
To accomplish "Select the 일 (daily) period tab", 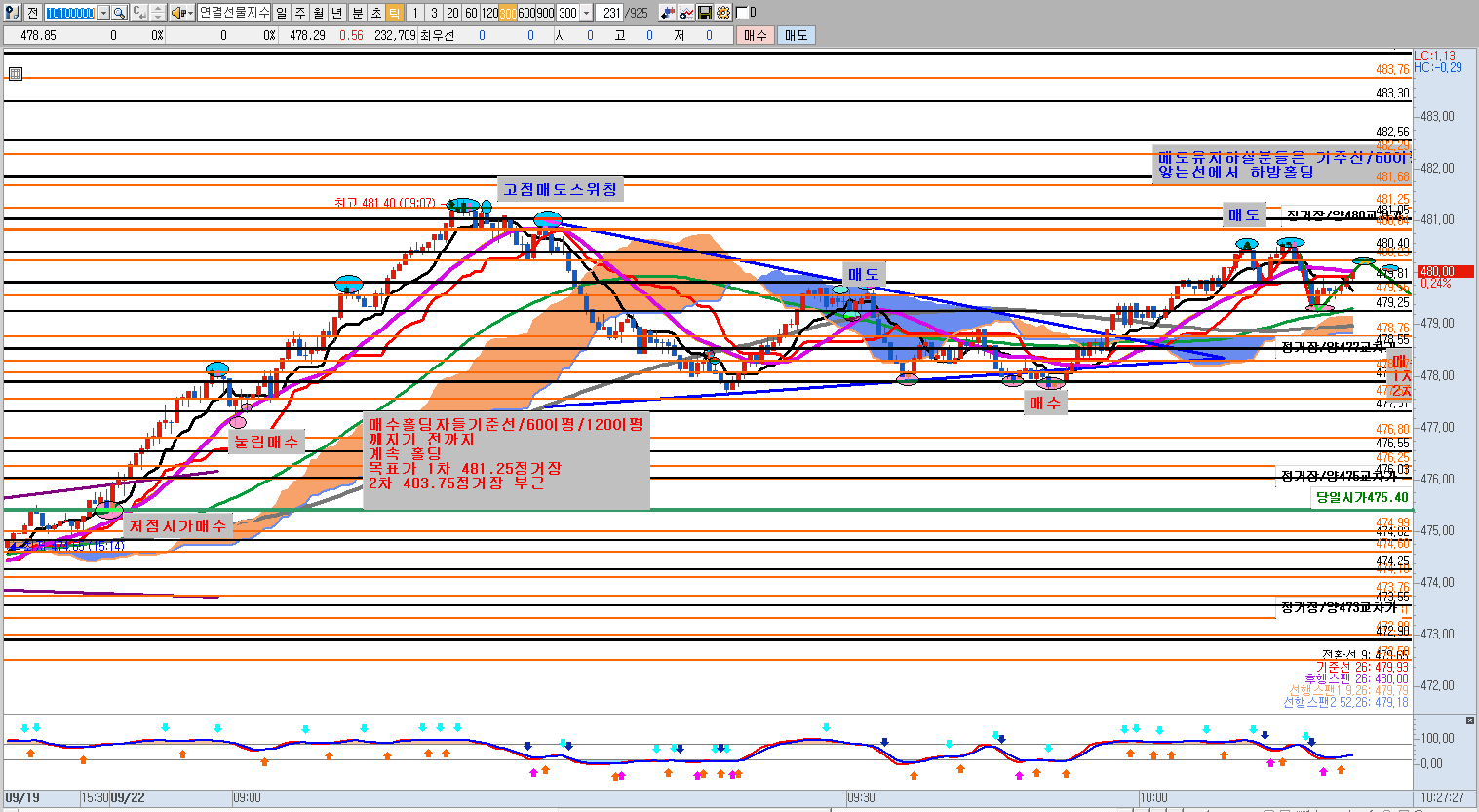I will pyautogui.click(x=282, y=13).
